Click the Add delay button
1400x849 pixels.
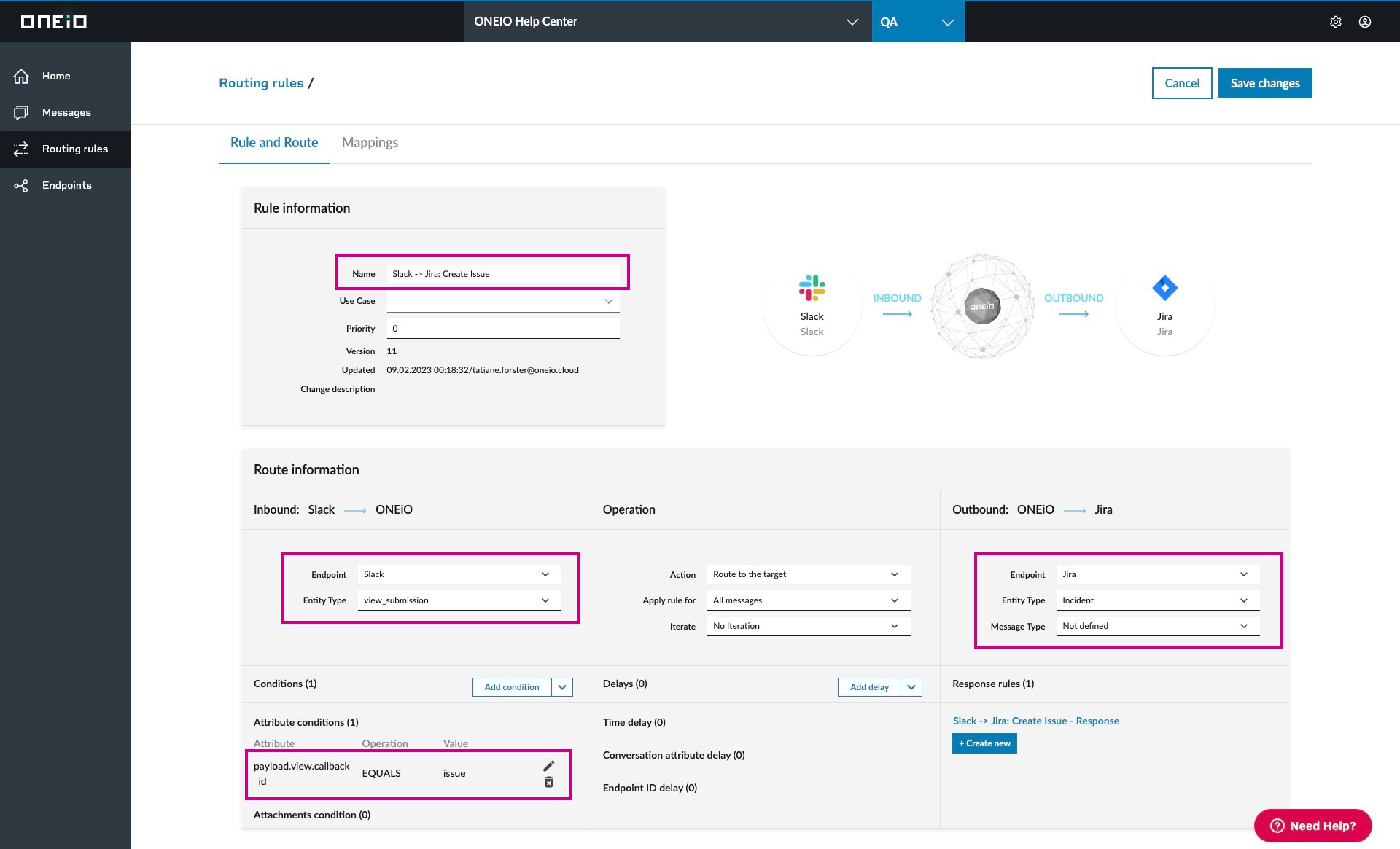coord(869,687)
